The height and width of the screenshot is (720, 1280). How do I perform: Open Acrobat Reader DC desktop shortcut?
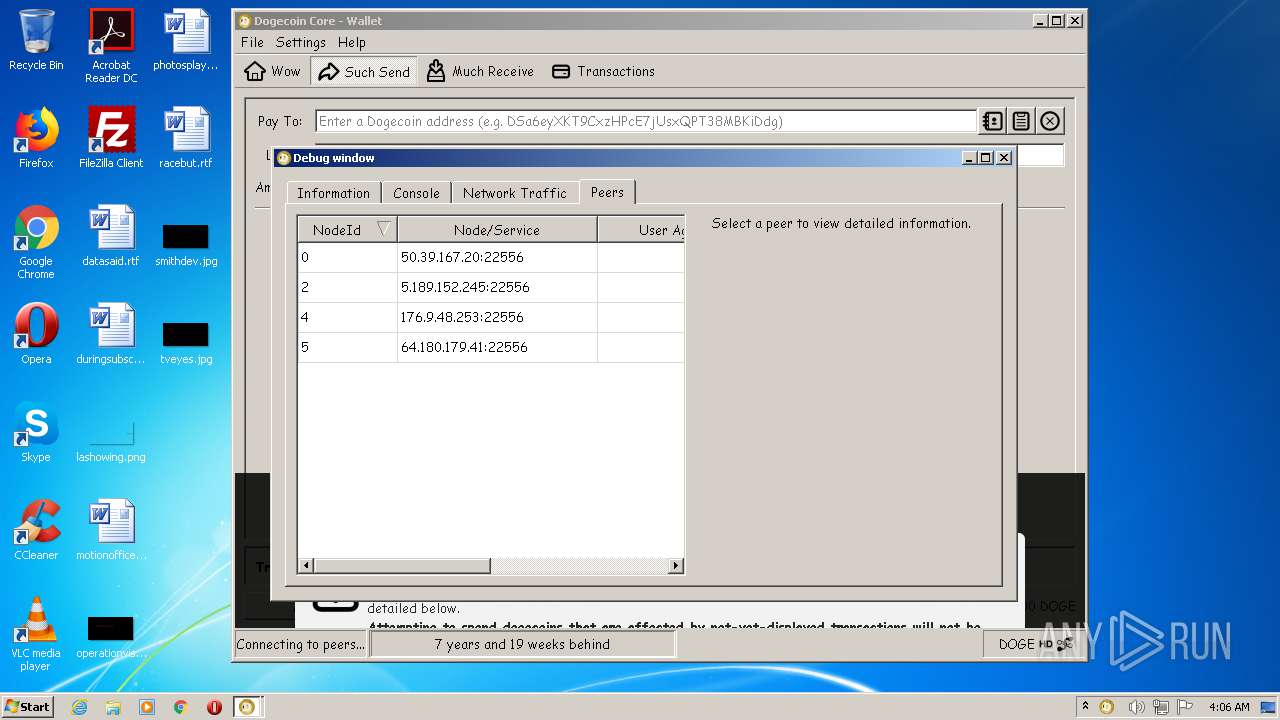111,46
